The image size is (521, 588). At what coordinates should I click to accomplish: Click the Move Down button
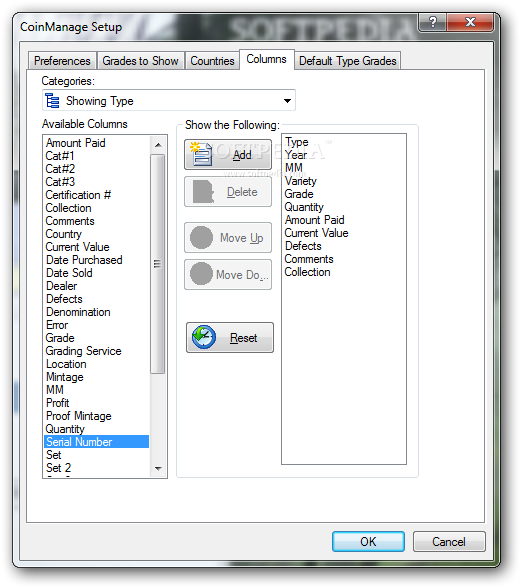click(228, 274)
